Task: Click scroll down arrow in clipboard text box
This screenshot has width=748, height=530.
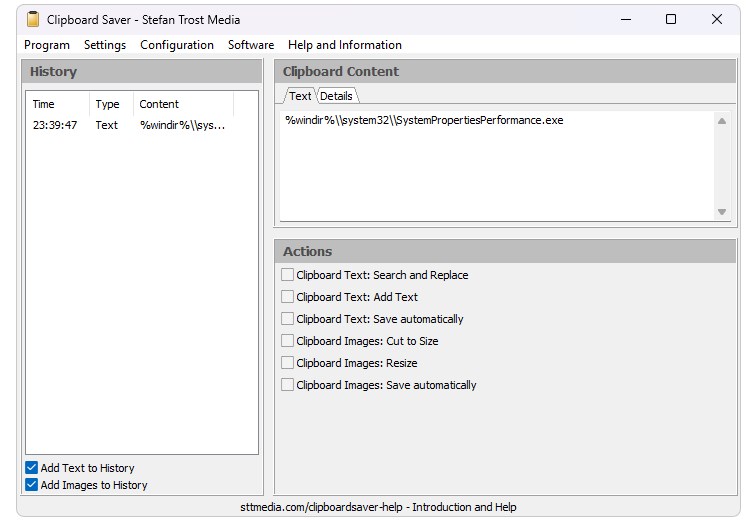Action: (x=722, y=212)
